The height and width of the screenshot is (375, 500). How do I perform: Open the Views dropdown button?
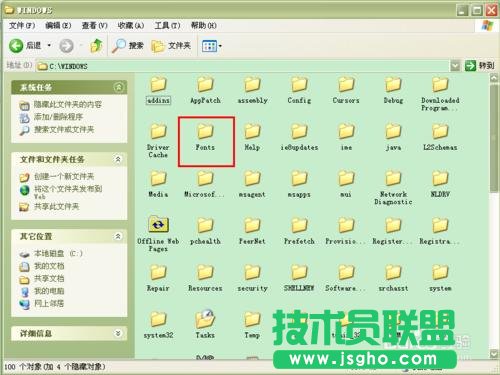pos(212,46)
